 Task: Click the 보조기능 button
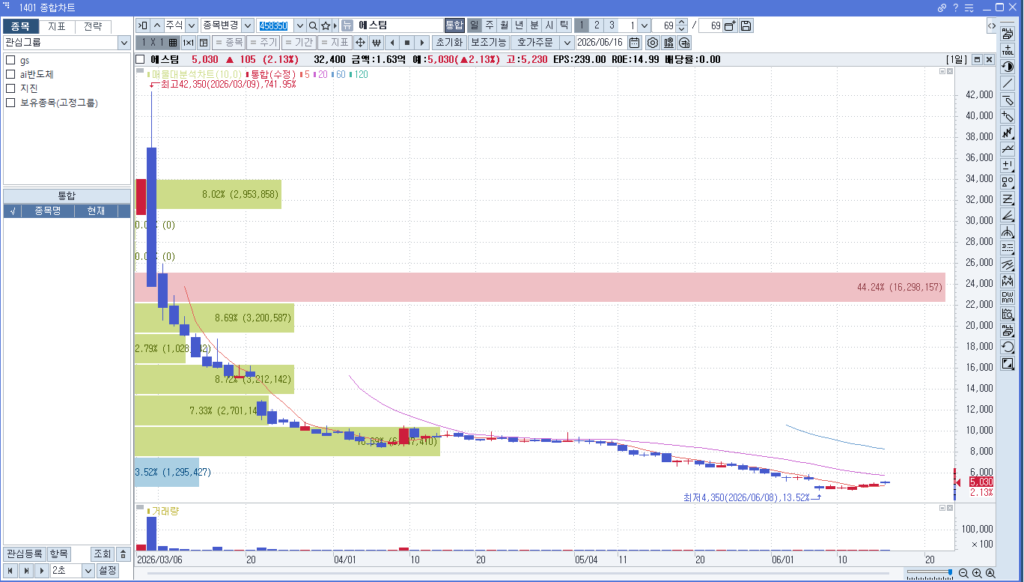click(488, 42)
